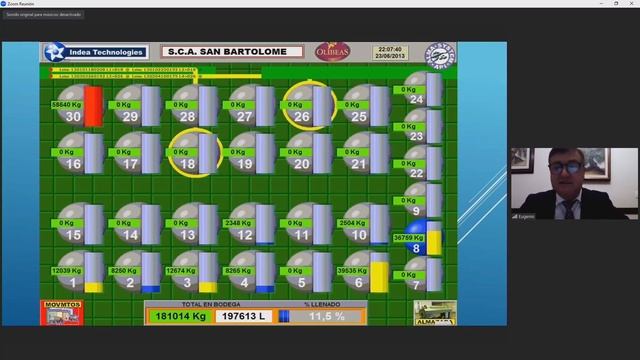Screen dimensions: 640x360
Task: Select empty tank 21
Action: click(363, 153)
